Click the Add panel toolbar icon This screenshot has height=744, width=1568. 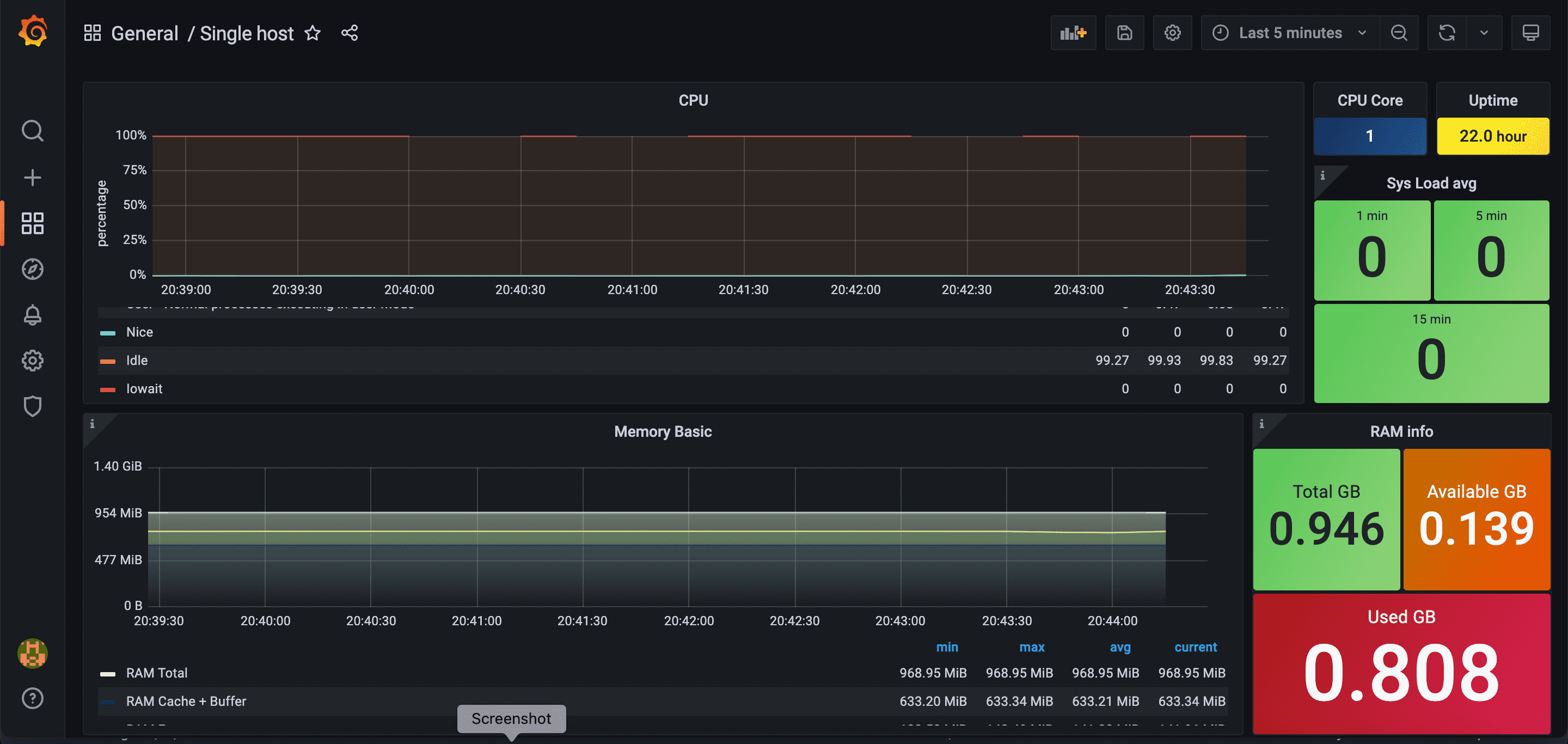pos(1073,33)
